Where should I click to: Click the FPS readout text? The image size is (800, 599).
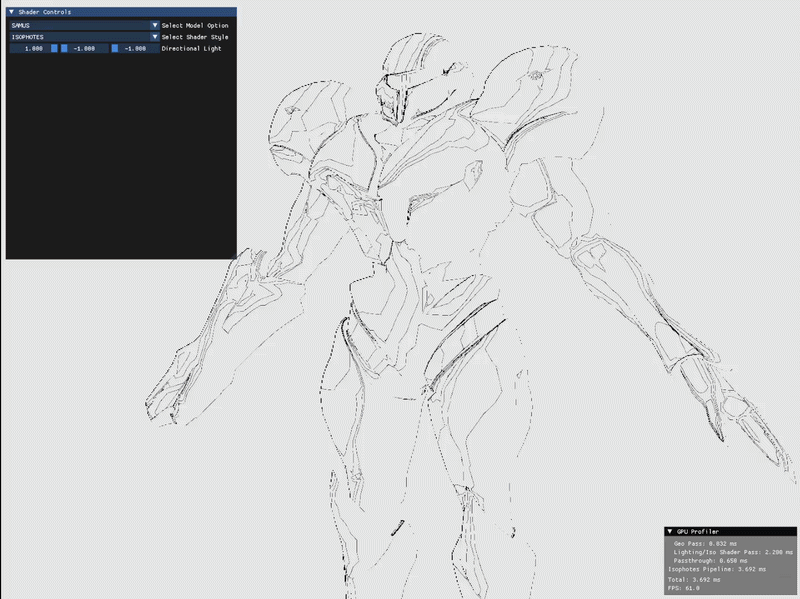coord(684,588)
